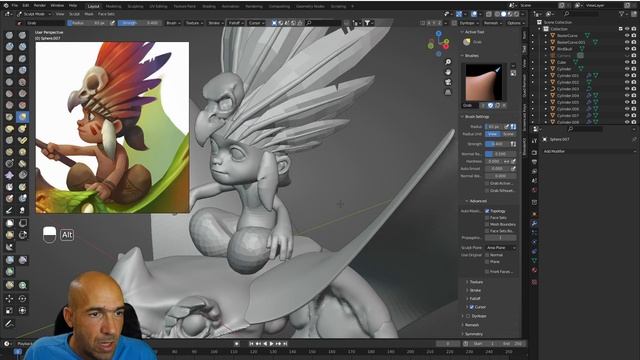Screen dimensions: 640x360
Task: Open Sculpt Plane Area Plane dropdown
Action: [500, 248]
